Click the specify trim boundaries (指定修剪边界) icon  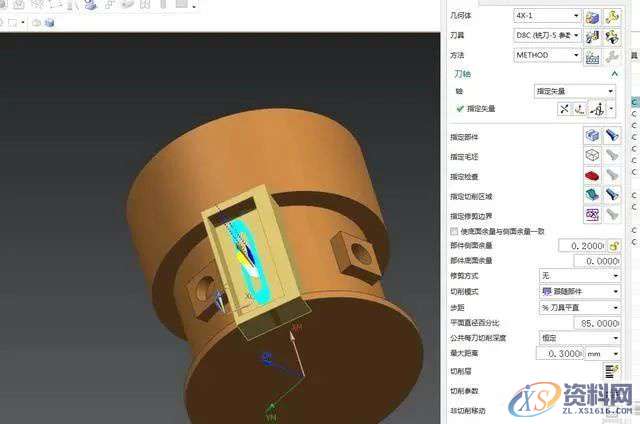(591, 214)
